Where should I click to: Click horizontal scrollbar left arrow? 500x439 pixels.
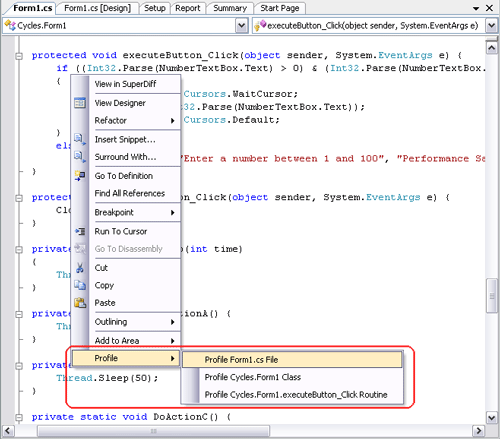pyautogui.click(x=8, y=431)
